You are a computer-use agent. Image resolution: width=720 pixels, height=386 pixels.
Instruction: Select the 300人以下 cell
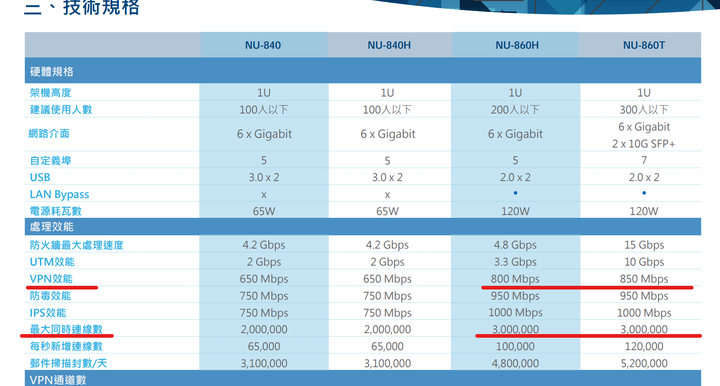[644, 110]
